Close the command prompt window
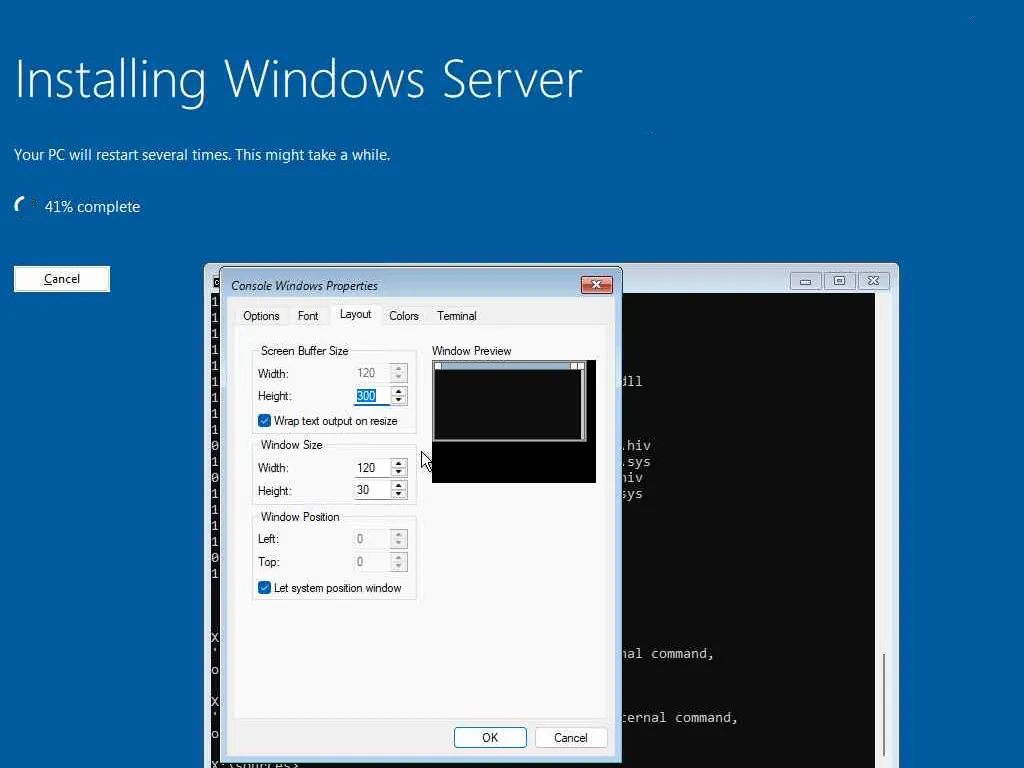This screenshot has width=1024, height=768. (x=873, y=281)
